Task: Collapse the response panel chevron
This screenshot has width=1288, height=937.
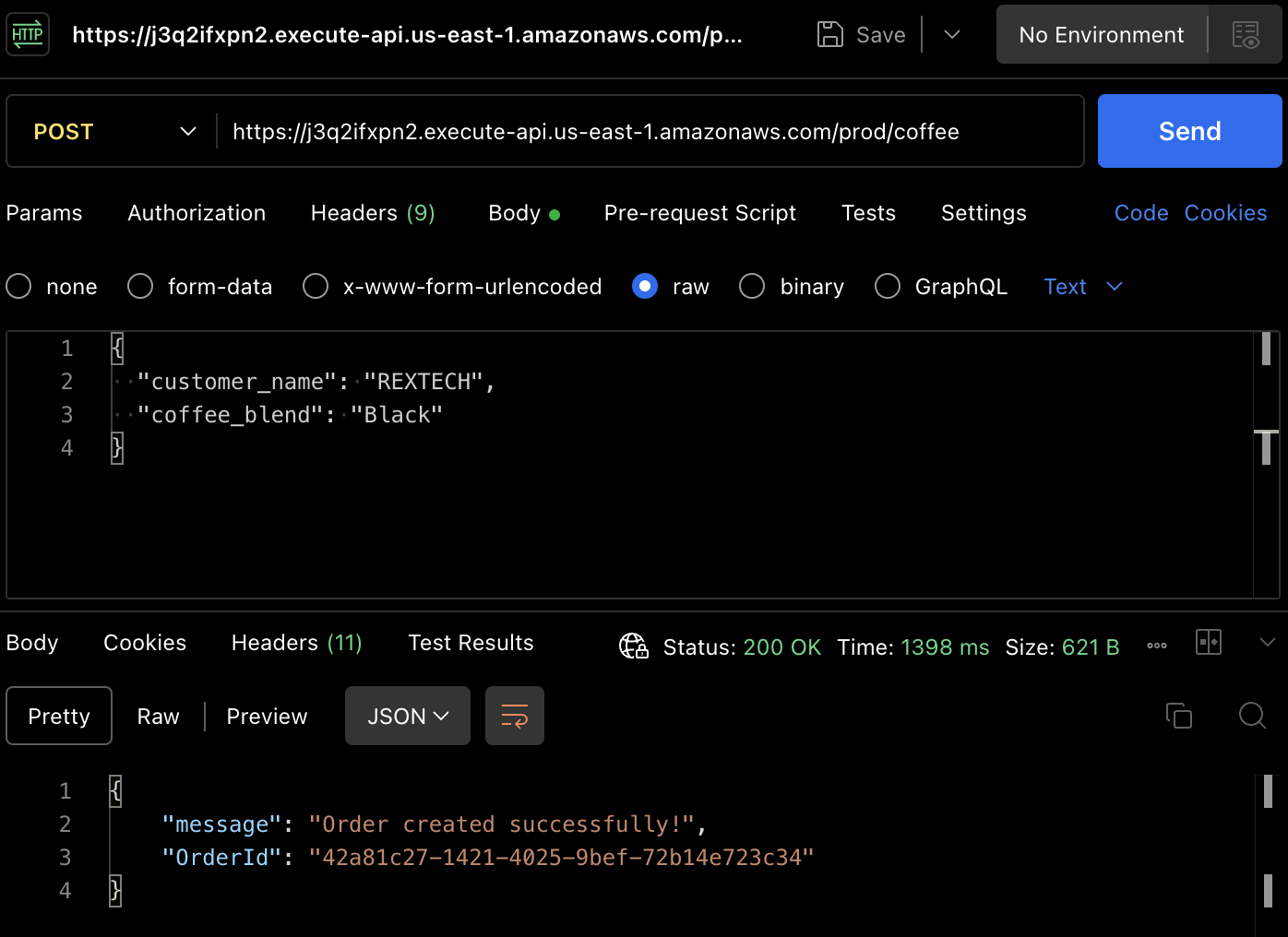Action: click(x=1268, y=642)
